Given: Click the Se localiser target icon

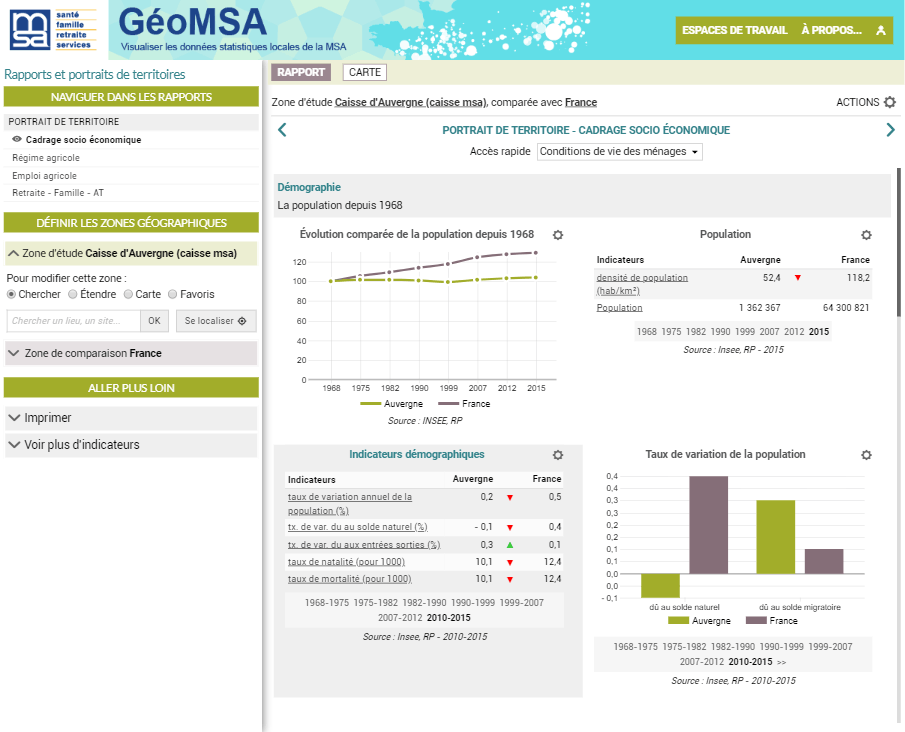Looking at the screenshot, I should [242, 321].
